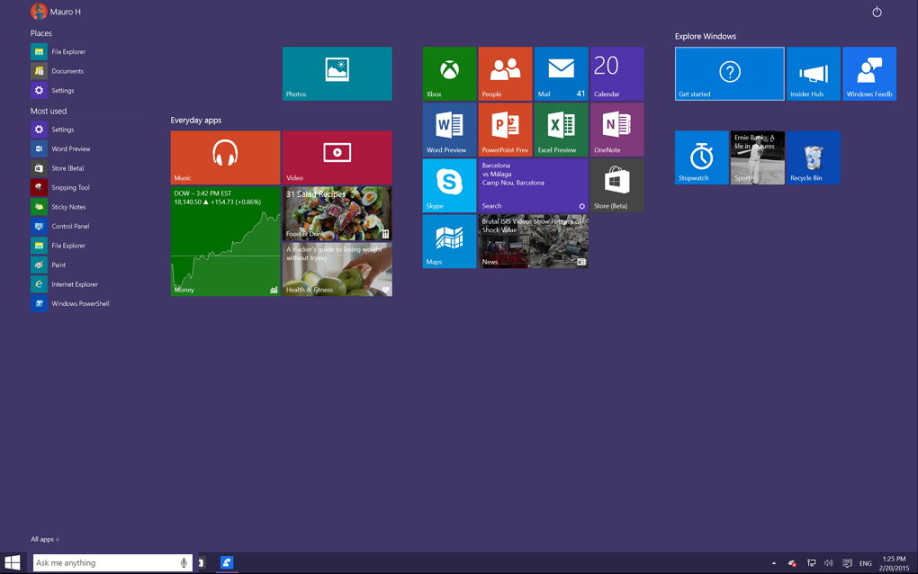Click the taskbar clock showing 1:25 PM

click(894, 563)
